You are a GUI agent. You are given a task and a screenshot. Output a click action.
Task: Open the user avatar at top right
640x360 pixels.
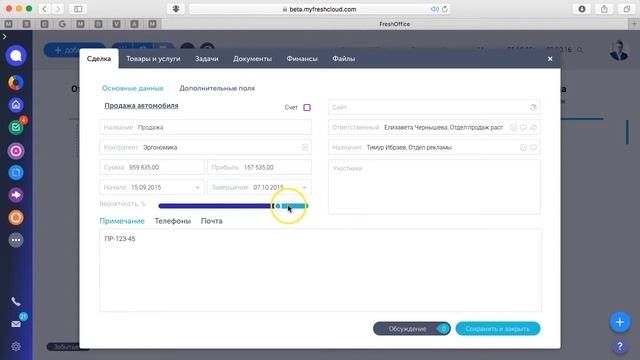pyautogui.click(x=619, y=51)
